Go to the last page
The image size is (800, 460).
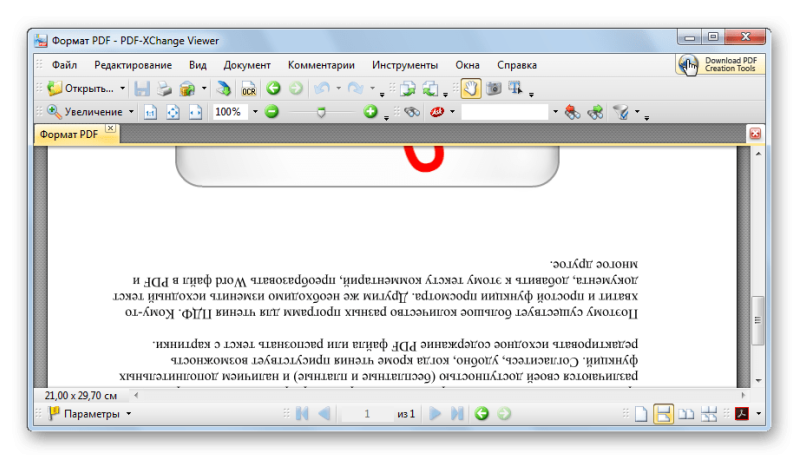coord(457,414)
